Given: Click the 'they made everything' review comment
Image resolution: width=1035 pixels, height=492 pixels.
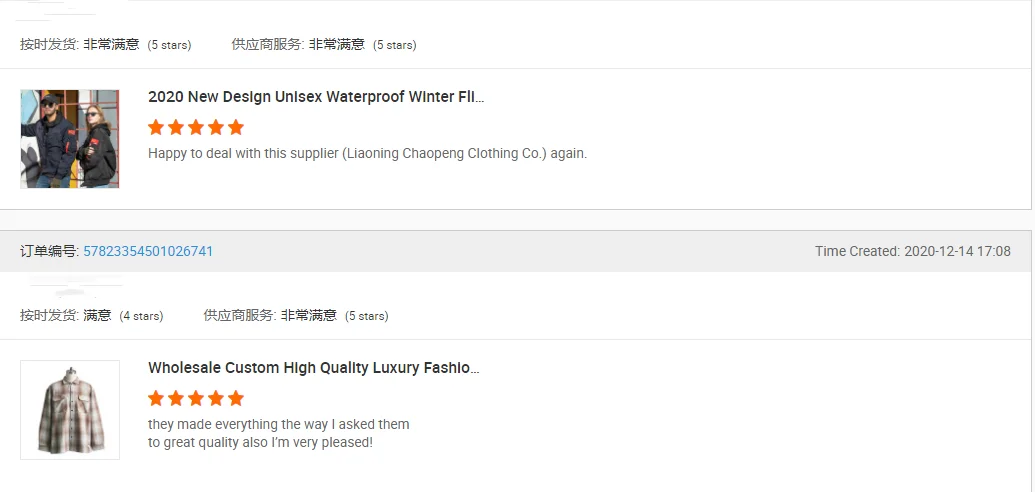Looking at the screenshot, I should 279,433.
